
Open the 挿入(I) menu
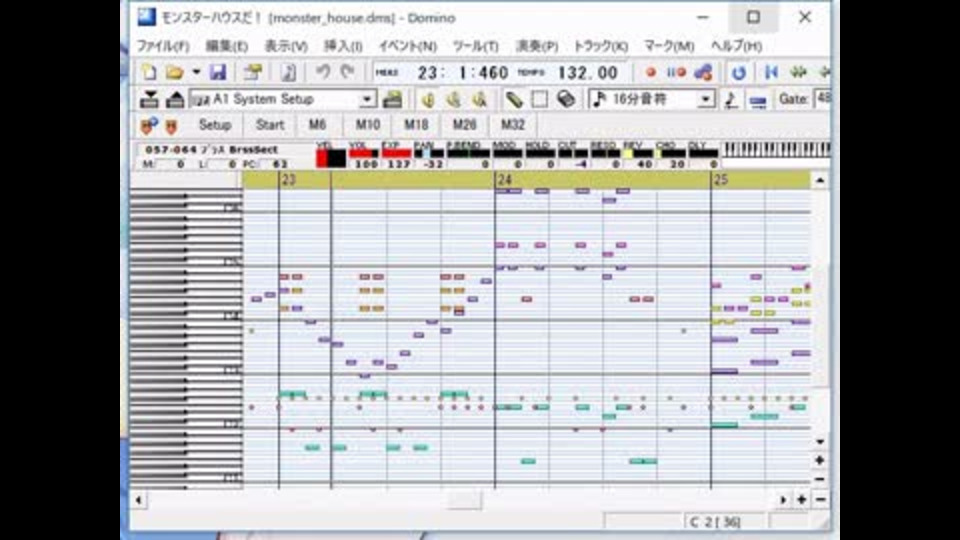coord(343,46)
